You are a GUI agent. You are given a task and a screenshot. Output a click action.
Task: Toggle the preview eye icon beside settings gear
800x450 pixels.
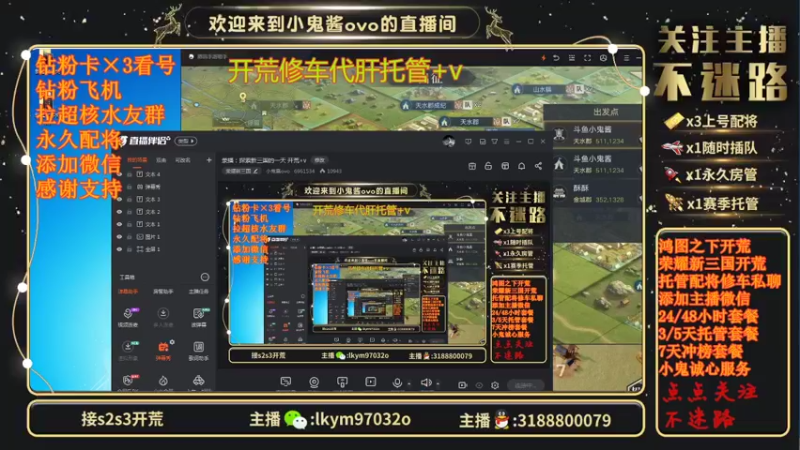click(479, 385)
